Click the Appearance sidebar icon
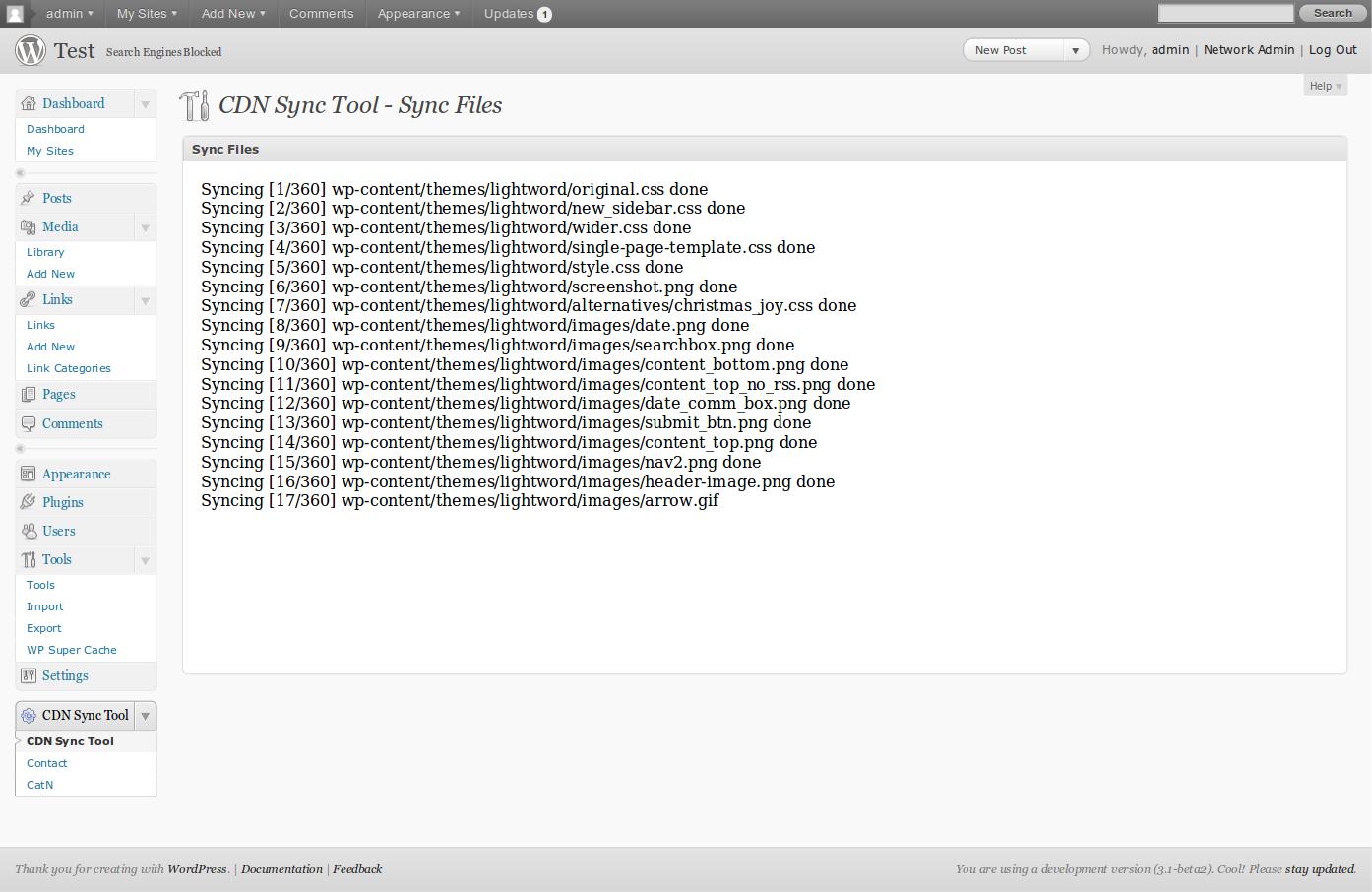The image size is (1372, 892). coord(28,474)
